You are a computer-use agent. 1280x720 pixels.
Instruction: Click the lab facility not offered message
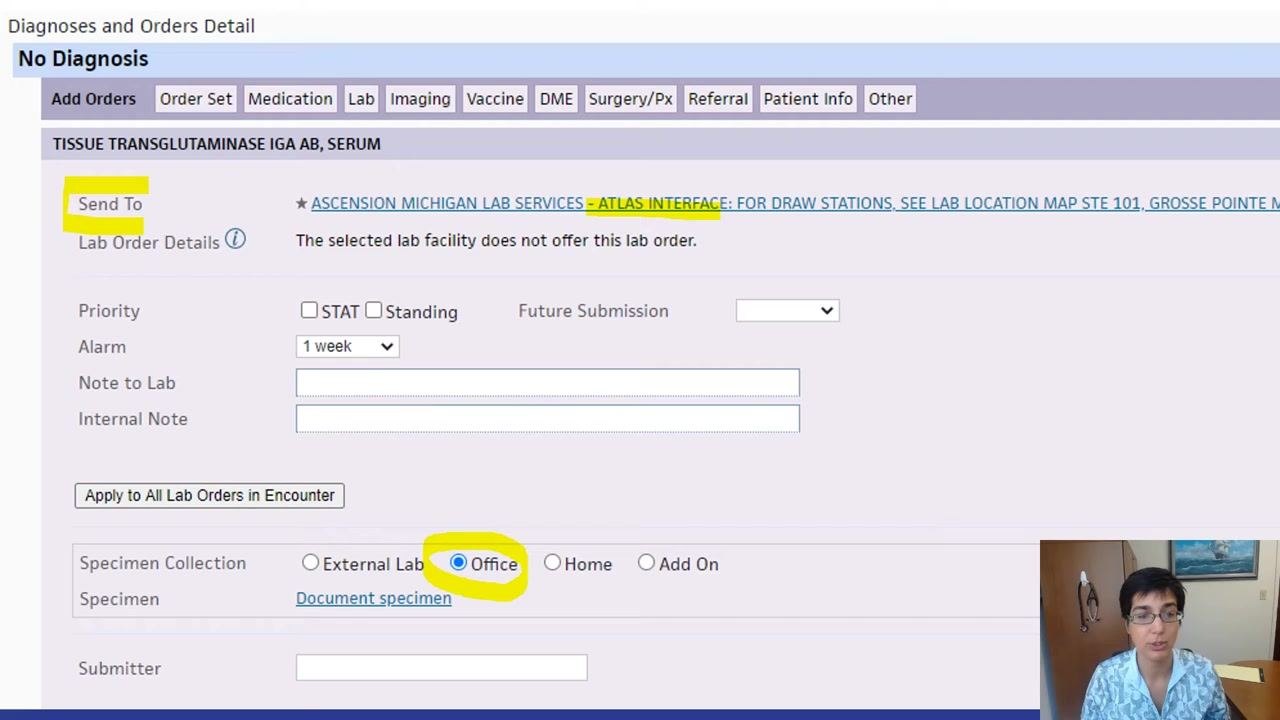pos(496,240)
